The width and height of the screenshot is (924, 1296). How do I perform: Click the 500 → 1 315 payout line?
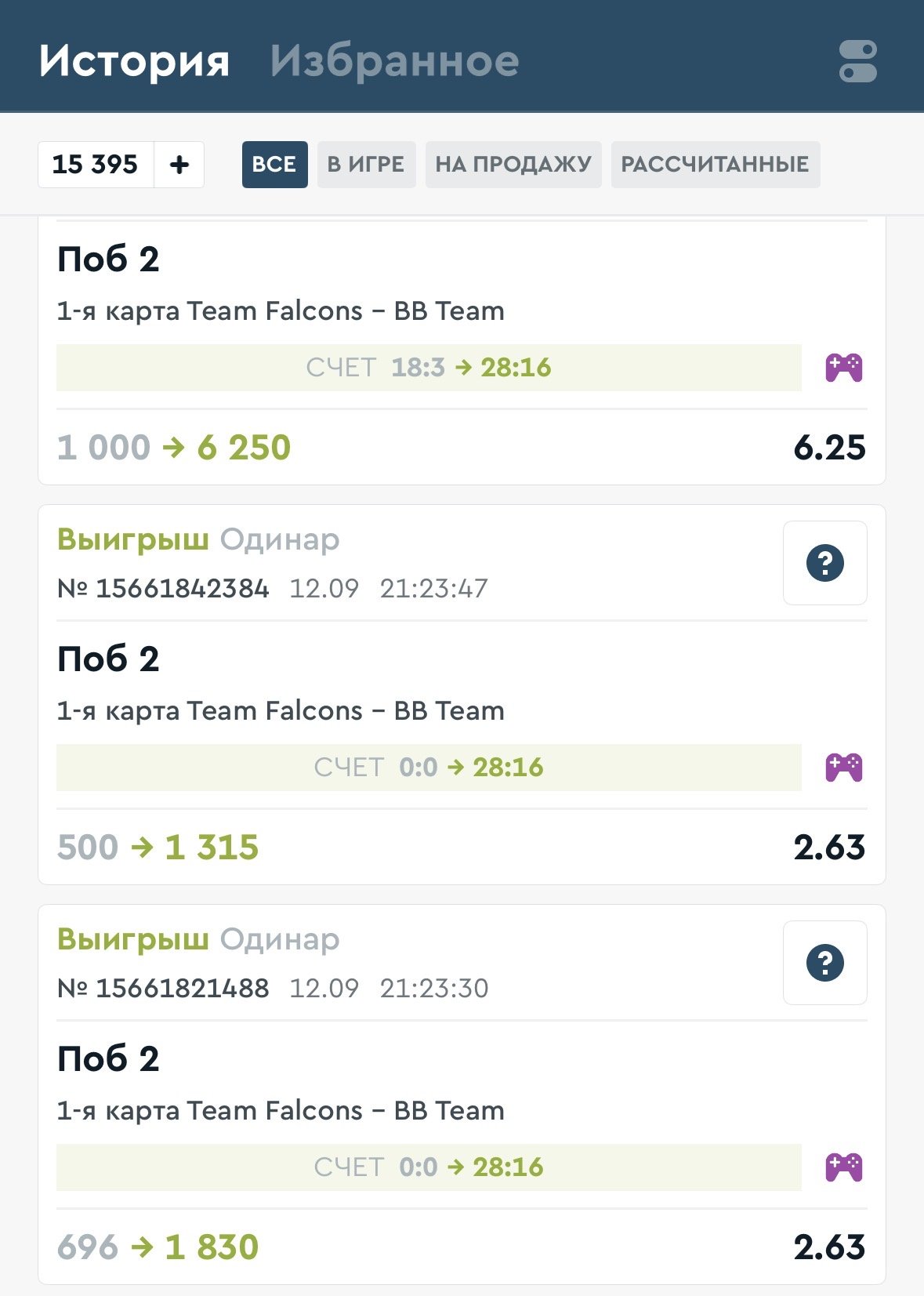158,848
